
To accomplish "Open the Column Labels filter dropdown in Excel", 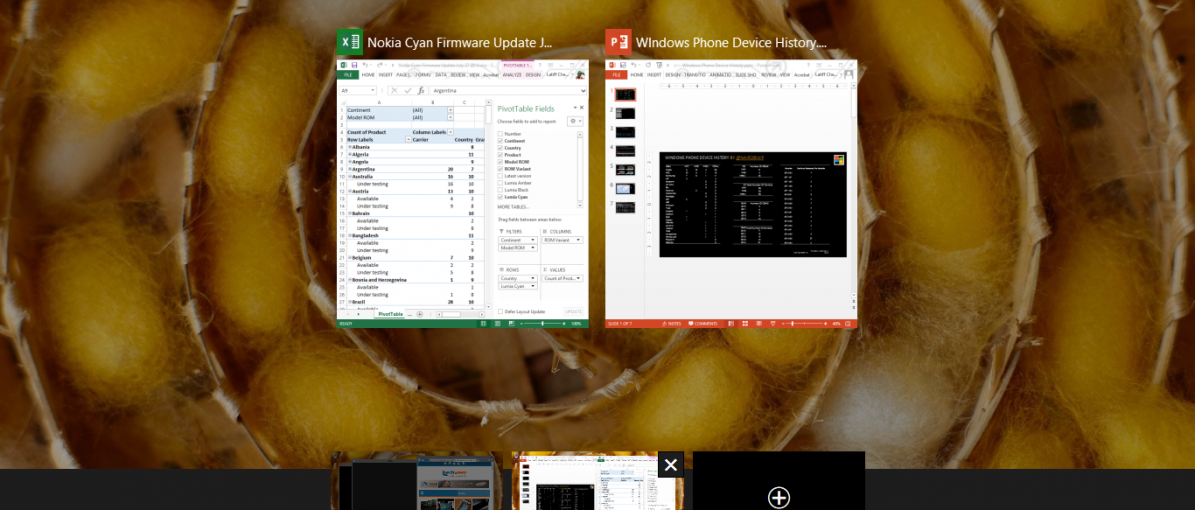I will tap(450, 132).
